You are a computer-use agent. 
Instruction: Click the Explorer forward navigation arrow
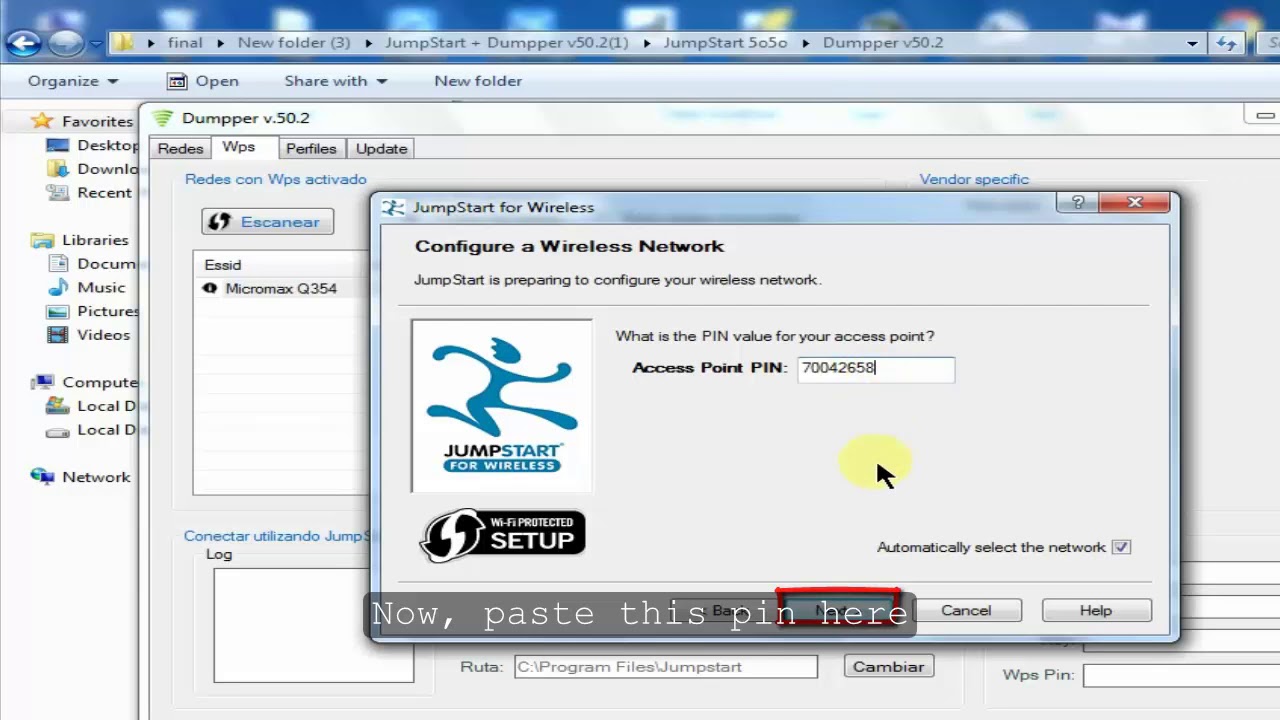coord(65,43)
